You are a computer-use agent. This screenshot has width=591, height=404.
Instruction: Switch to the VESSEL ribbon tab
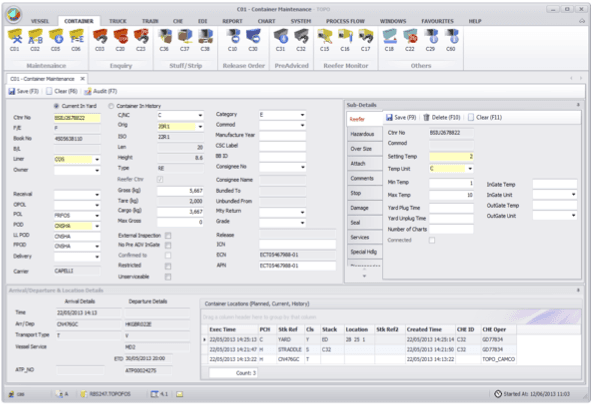click(x=40, y=21)
